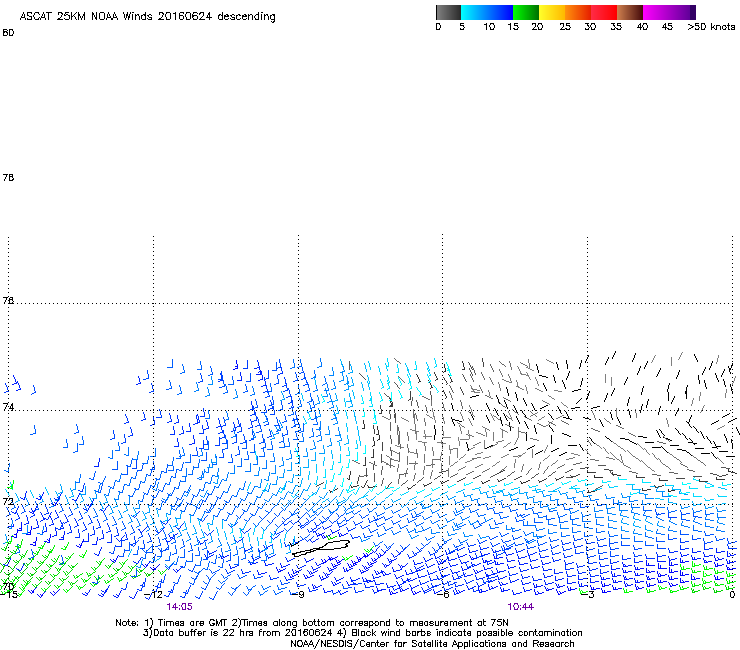This screenshot has height=650, width=740.
Task: Click the brown 35–40 knot color bar segment
Action: tap(630, 12)
